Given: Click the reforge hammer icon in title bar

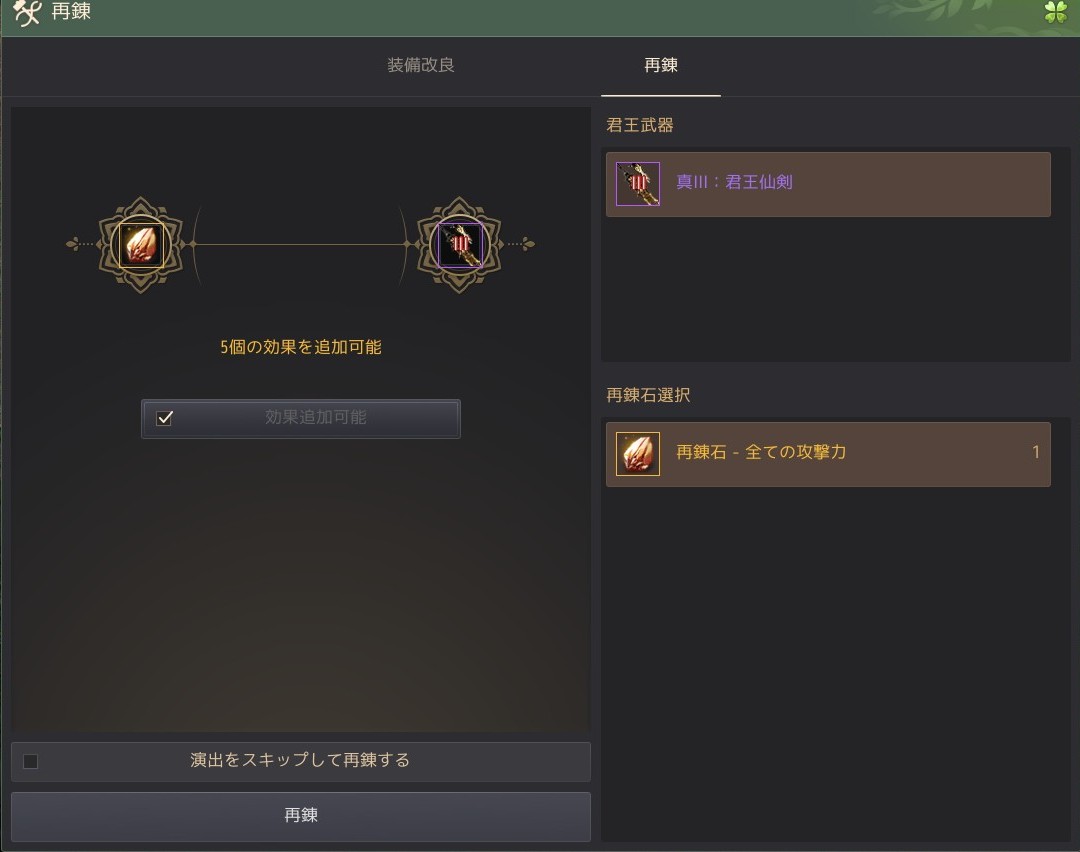Looking at the screenshot, I should (x=28, y=12).
